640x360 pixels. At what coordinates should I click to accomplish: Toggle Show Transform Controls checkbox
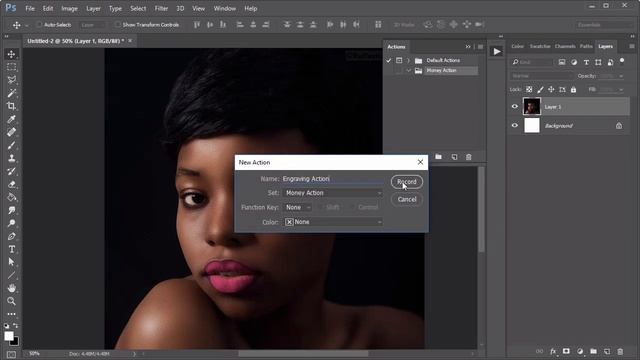coord(118,25)
